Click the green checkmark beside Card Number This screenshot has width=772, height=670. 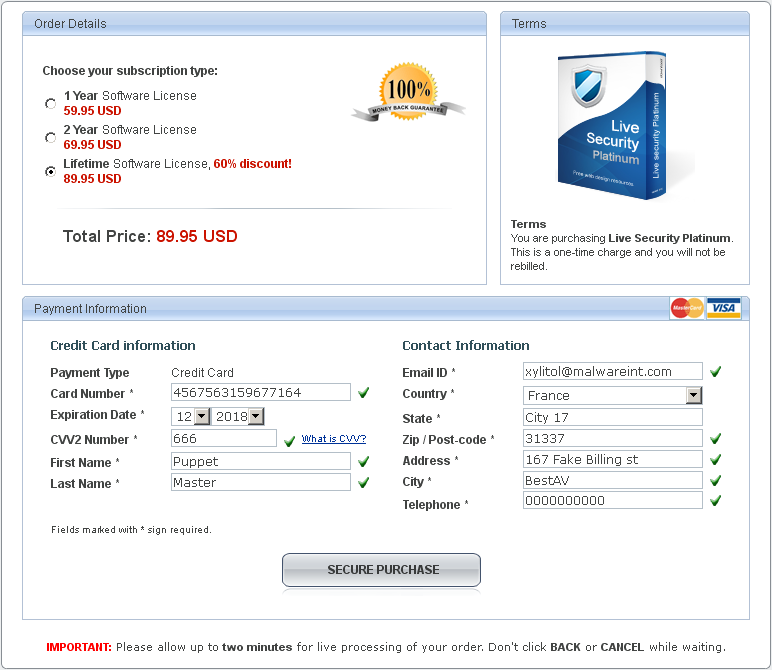click(x=364, y=392)
